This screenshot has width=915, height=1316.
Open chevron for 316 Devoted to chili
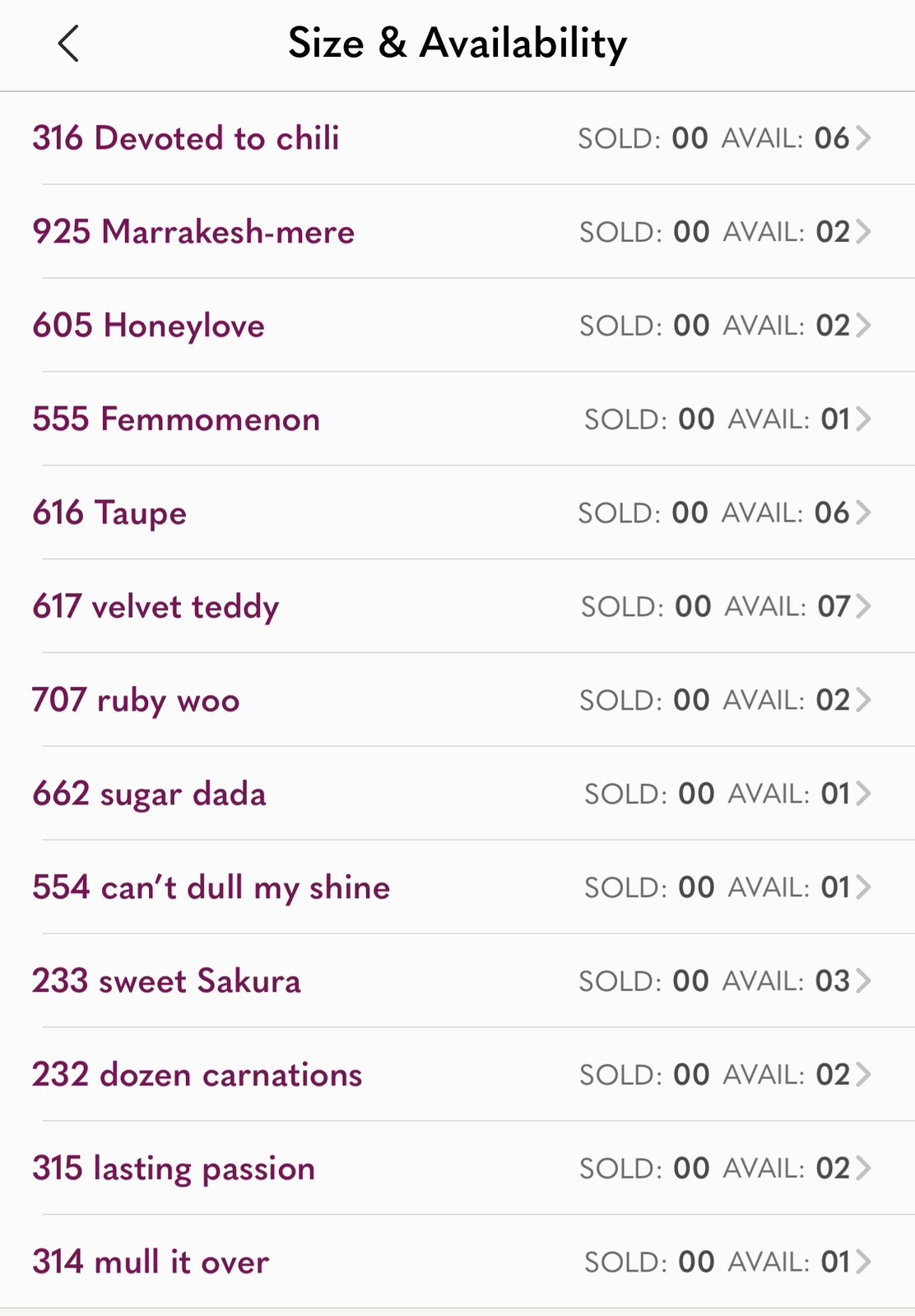[862, 138]
